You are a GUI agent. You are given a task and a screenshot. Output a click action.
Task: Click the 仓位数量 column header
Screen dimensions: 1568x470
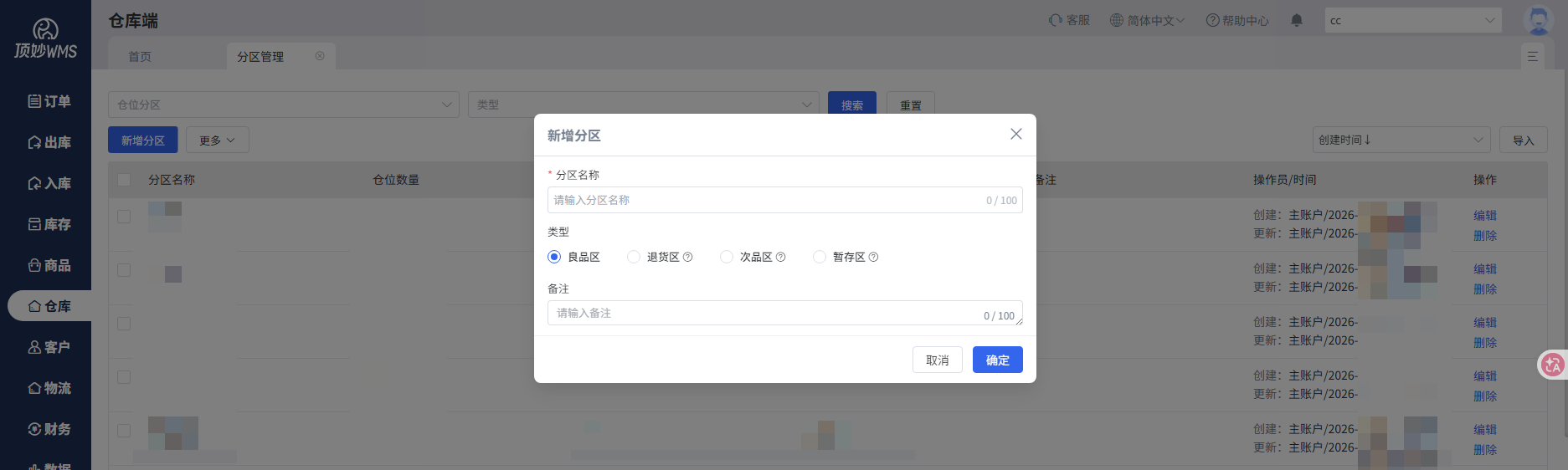pyautogui.click(x=396, y=180)
